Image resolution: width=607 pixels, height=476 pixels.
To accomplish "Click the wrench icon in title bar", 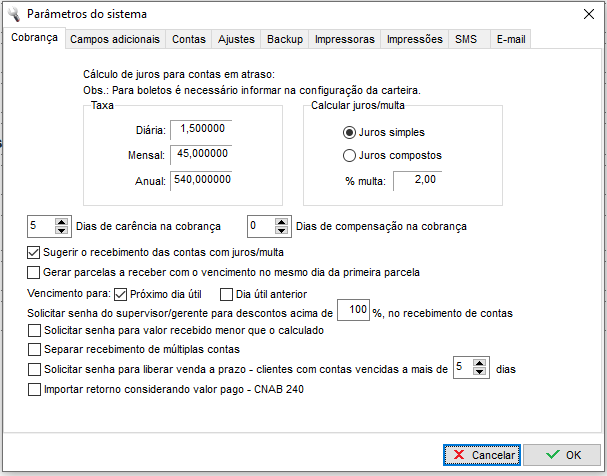I will coord(14,14).
